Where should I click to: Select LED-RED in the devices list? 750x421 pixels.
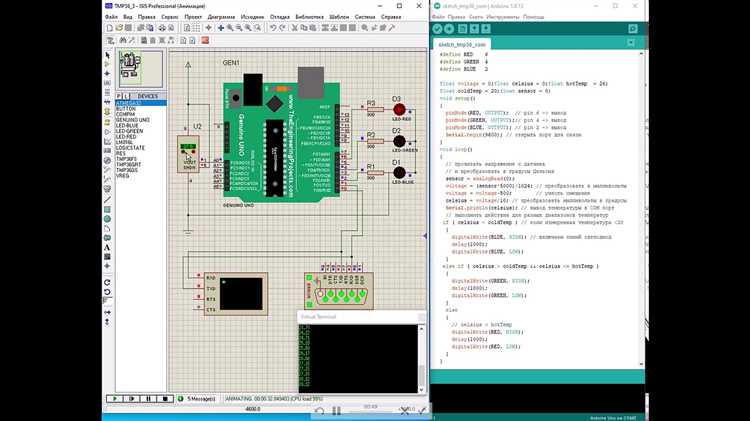pyautogui.click(x=126, y=137)
